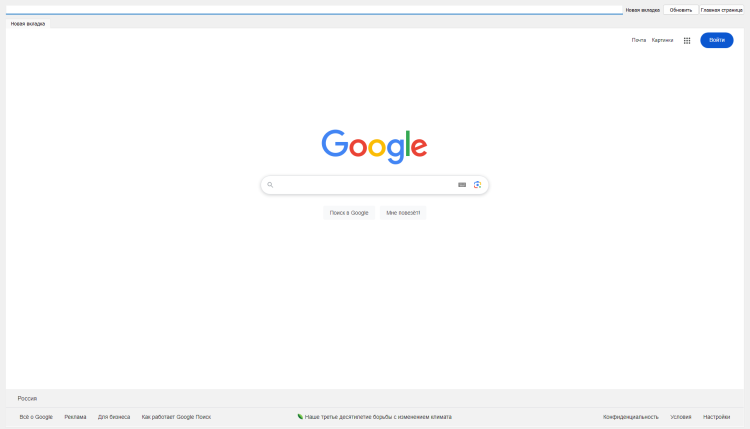Click the Google logo

point(374,145)
